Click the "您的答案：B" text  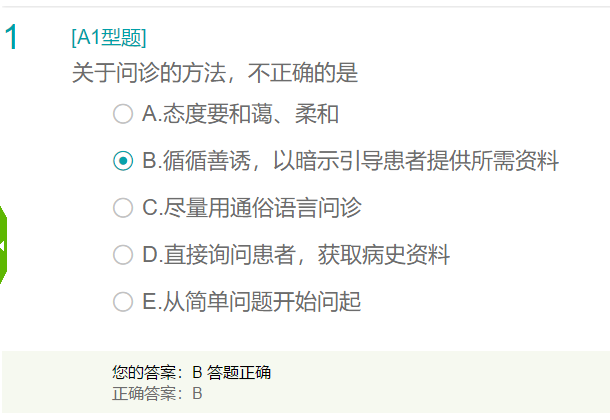(157, 373)
